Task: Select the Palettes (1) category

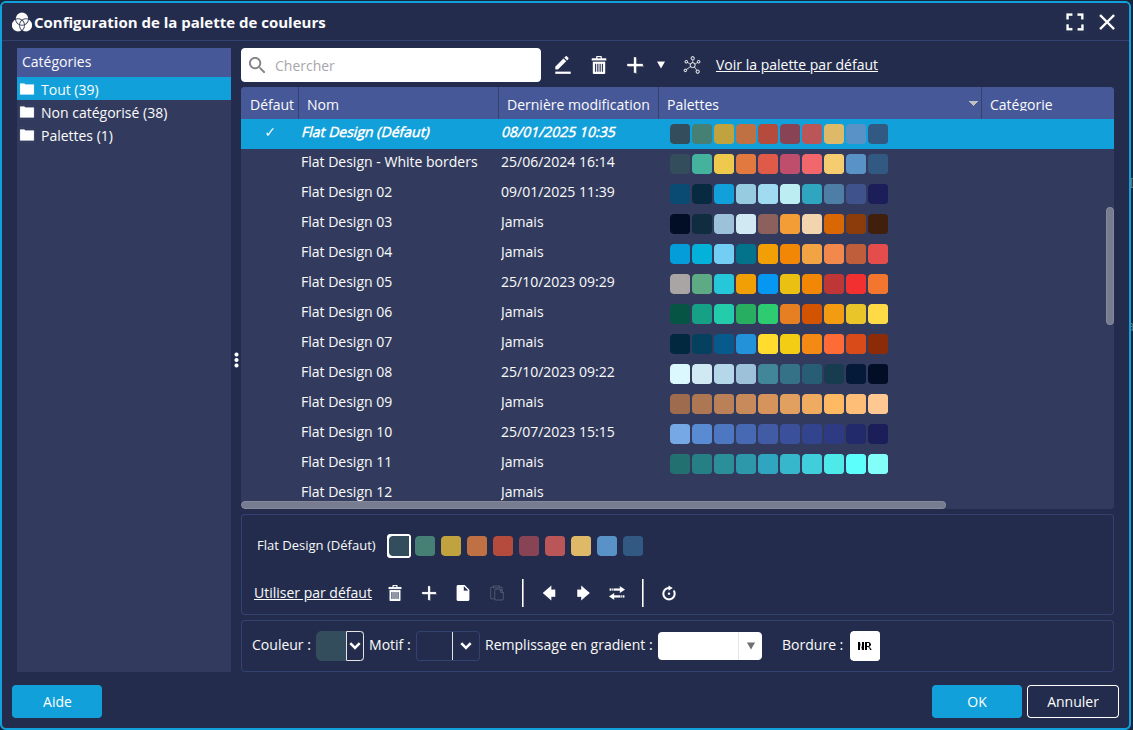Action: pyautogui.click(x=77, y=136)
